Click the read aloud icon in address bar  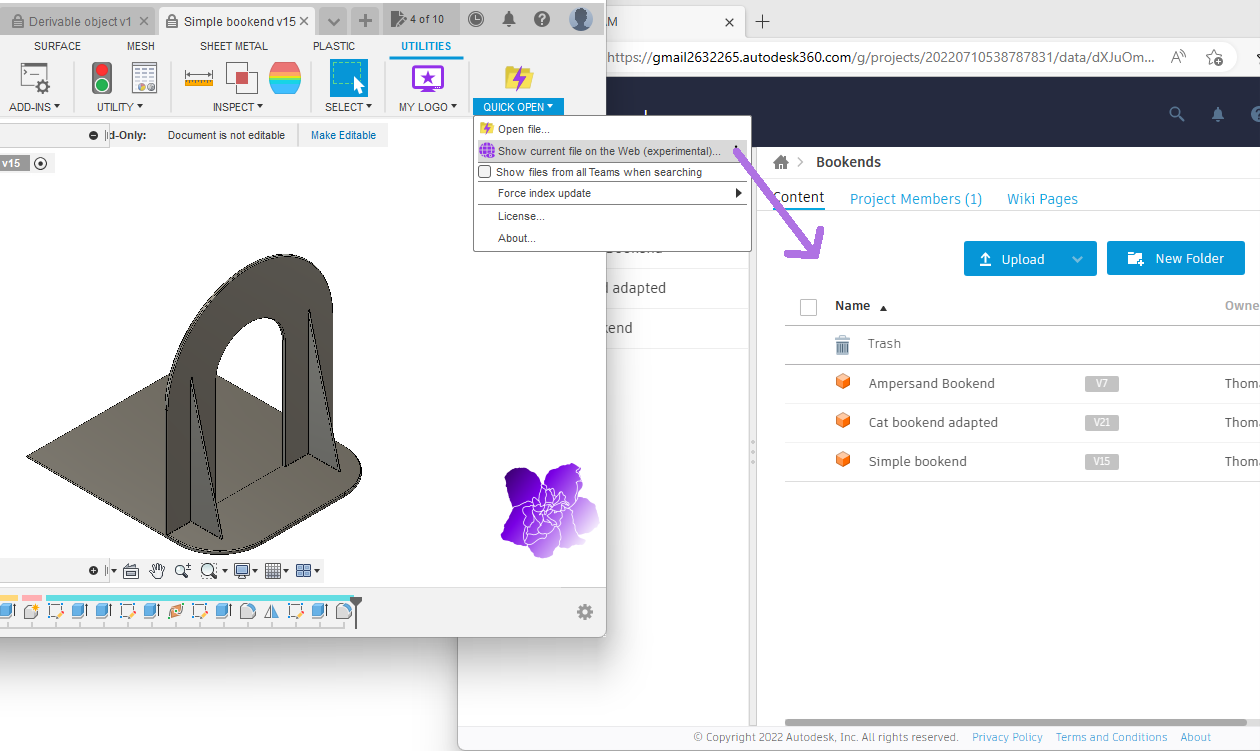coord(1179,57)
